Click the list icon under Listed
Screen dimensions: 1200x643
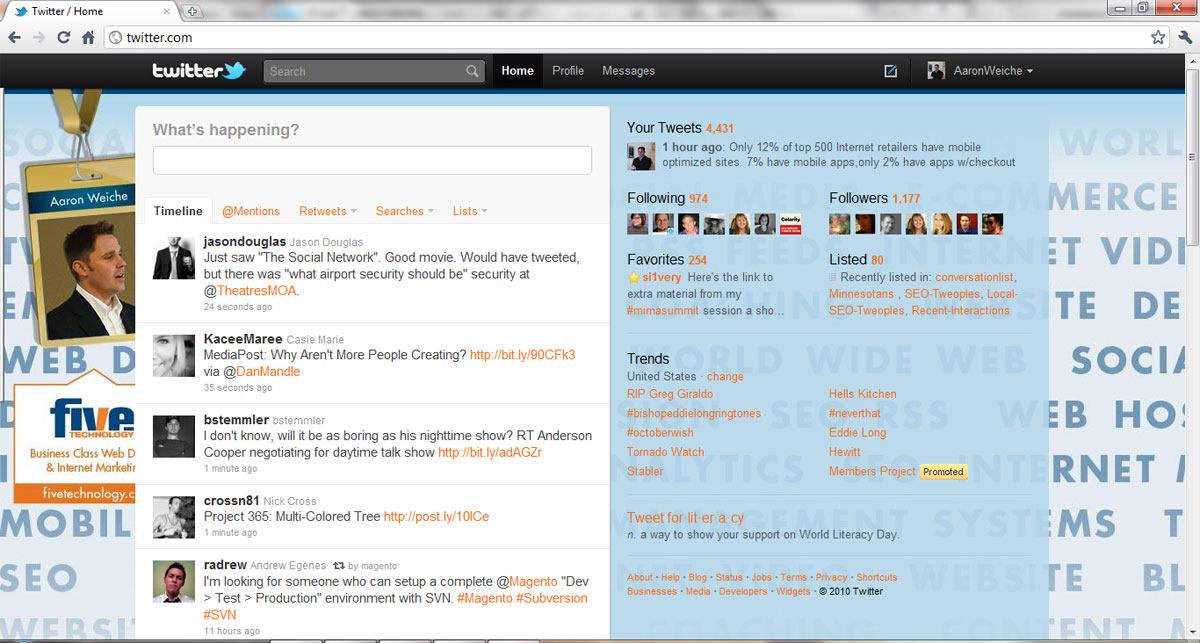(834, 277)
